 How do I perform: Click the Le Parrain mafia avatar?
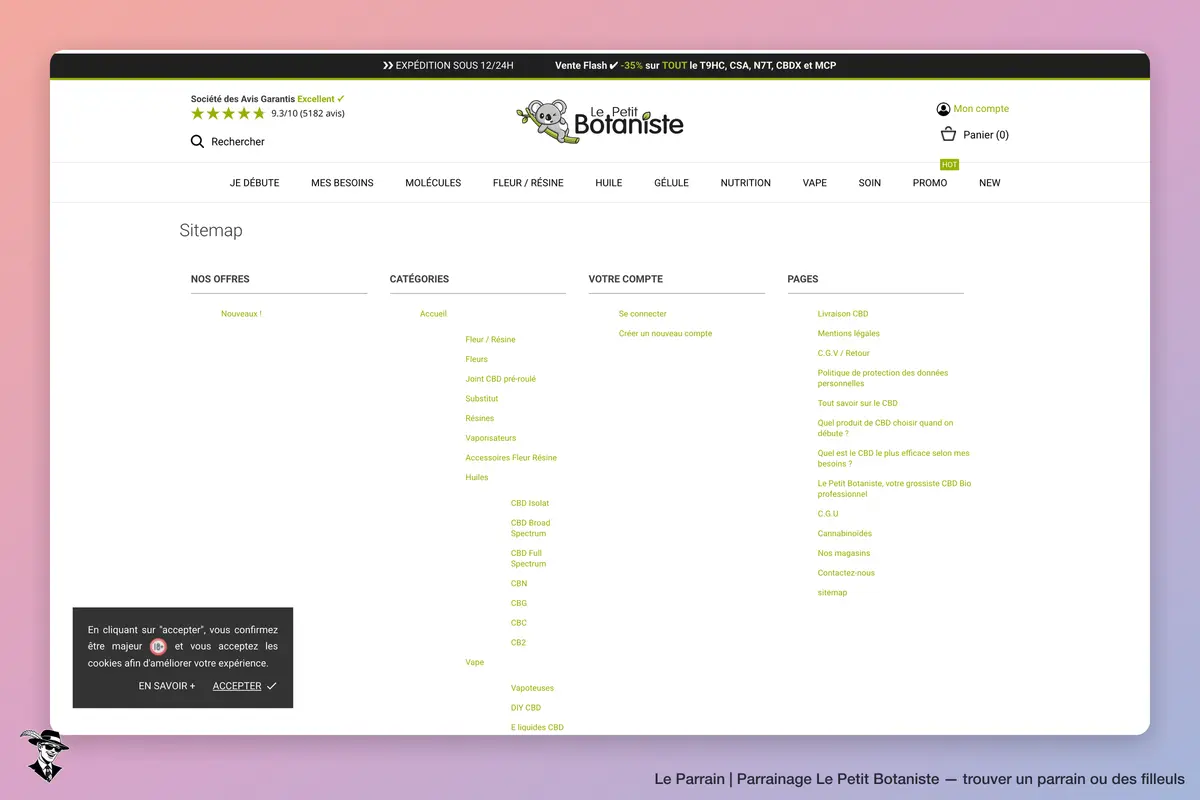[x=44, y=755]
